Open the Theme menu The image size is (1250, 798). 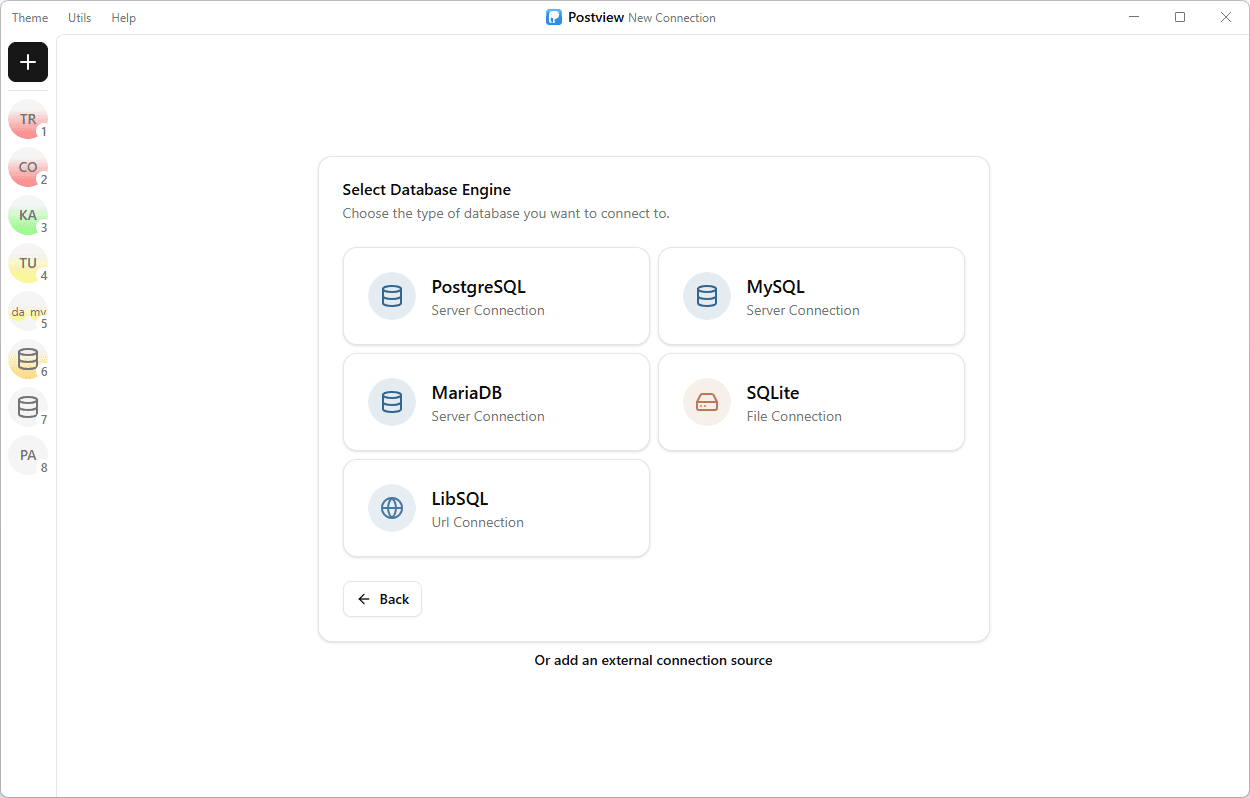[30, 18]
